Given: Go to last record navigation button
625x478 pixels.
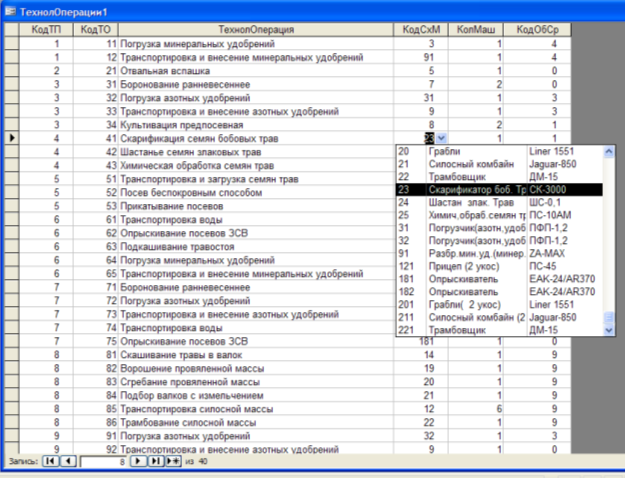Looking at the screenshot, I should click(x=156, y=461).
